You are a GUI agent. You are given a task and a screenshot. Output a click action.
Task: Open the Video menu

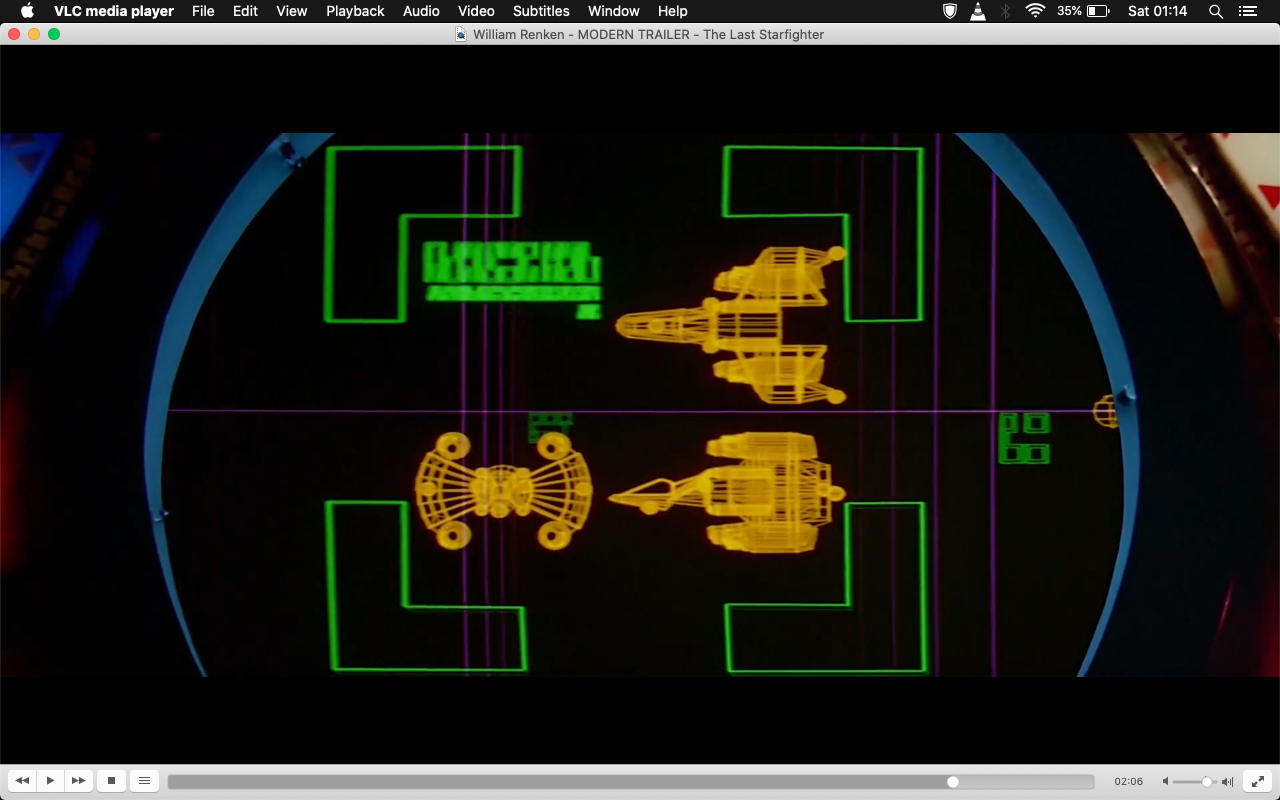coord(476,11)
